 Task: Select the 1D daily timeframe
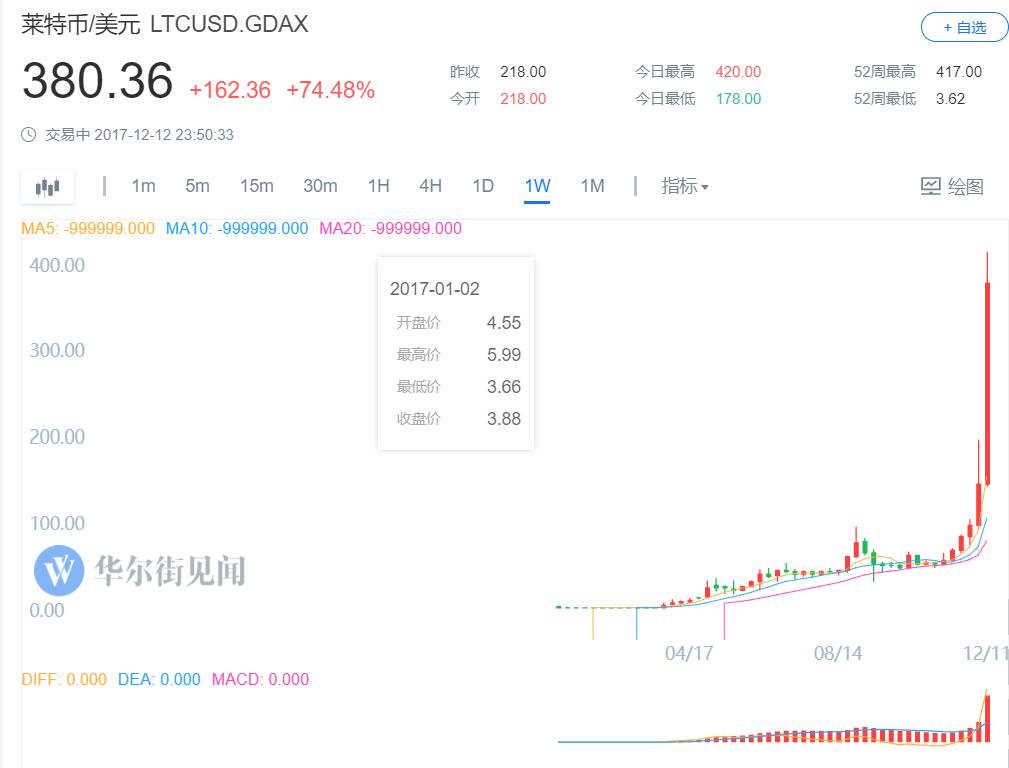483,186
